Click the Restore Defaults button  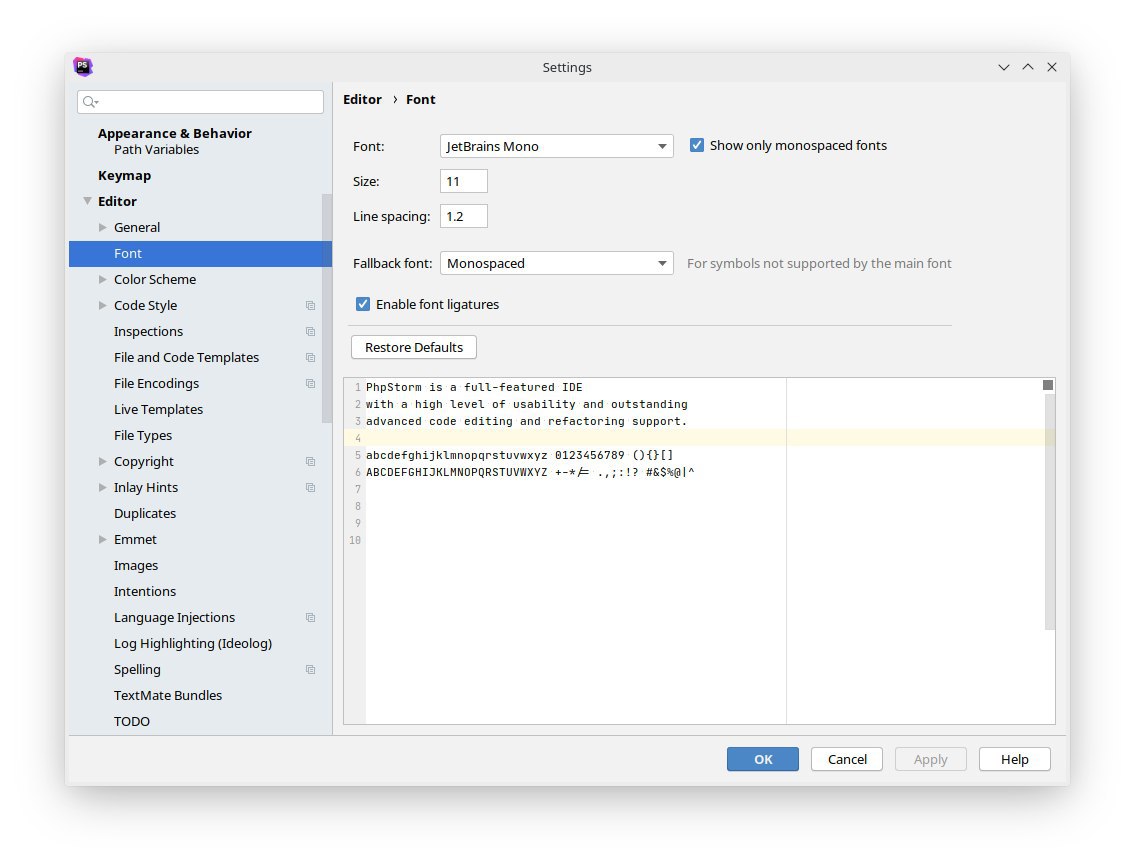point(414,348)
